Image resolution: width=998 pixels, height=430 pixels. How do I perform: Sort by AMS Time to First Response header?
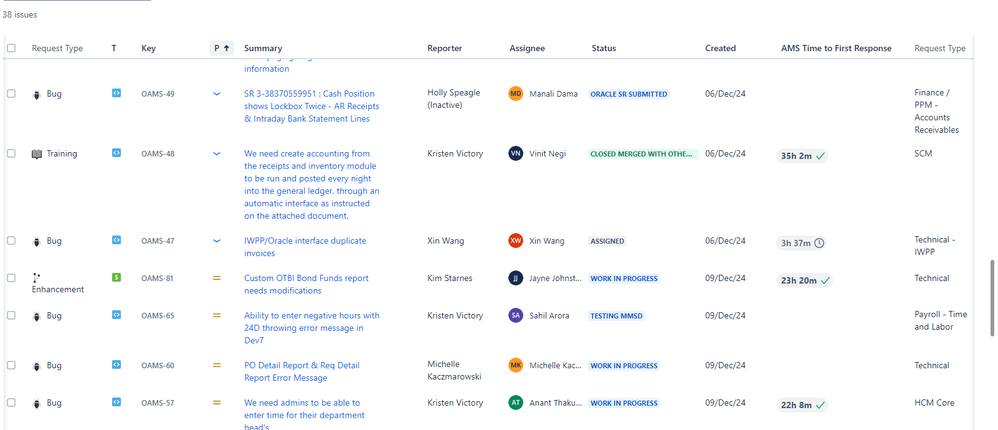click(x=836, y=48)
